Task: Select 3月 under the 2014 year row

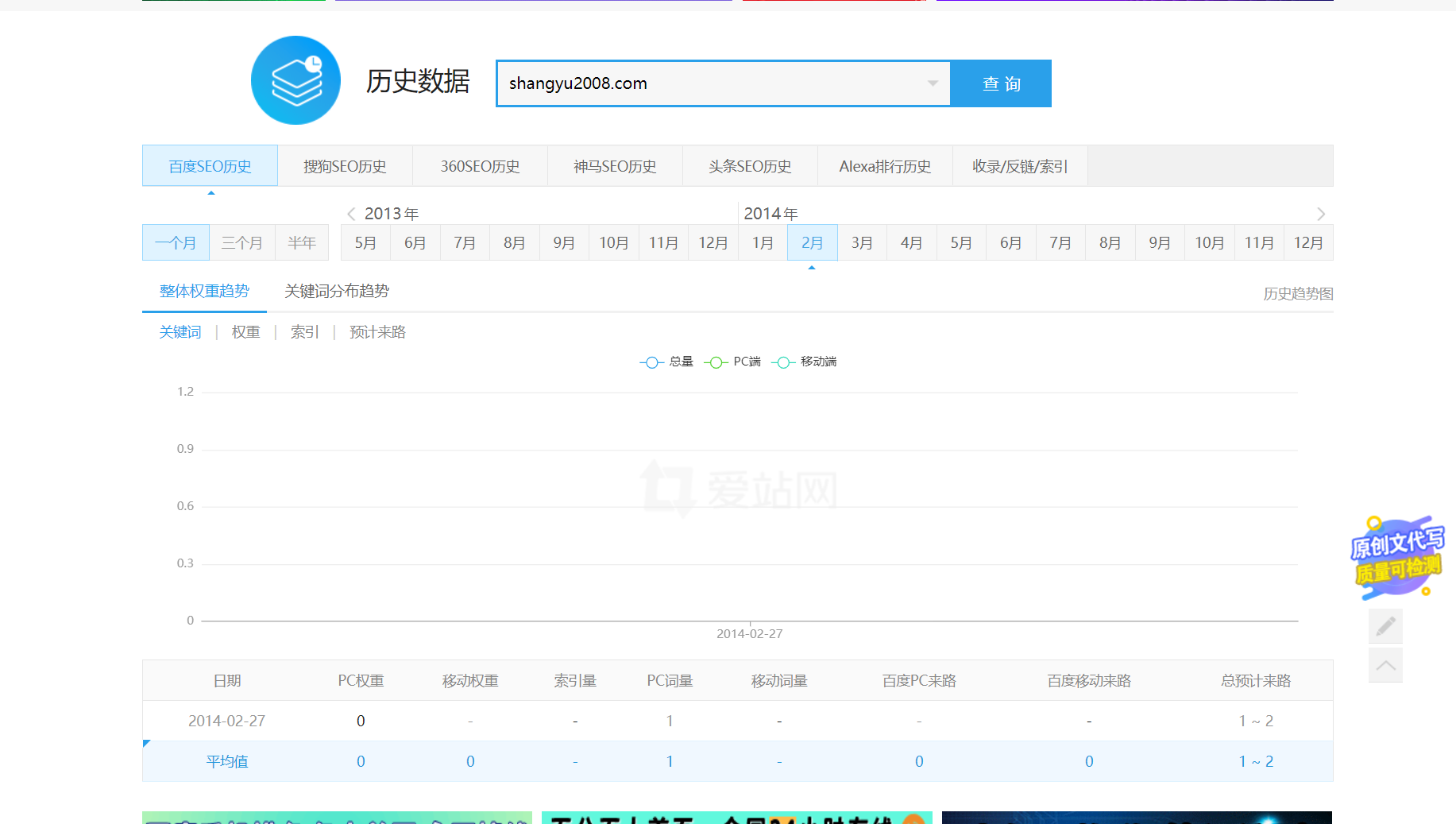Action: click(x=862, y=242)
